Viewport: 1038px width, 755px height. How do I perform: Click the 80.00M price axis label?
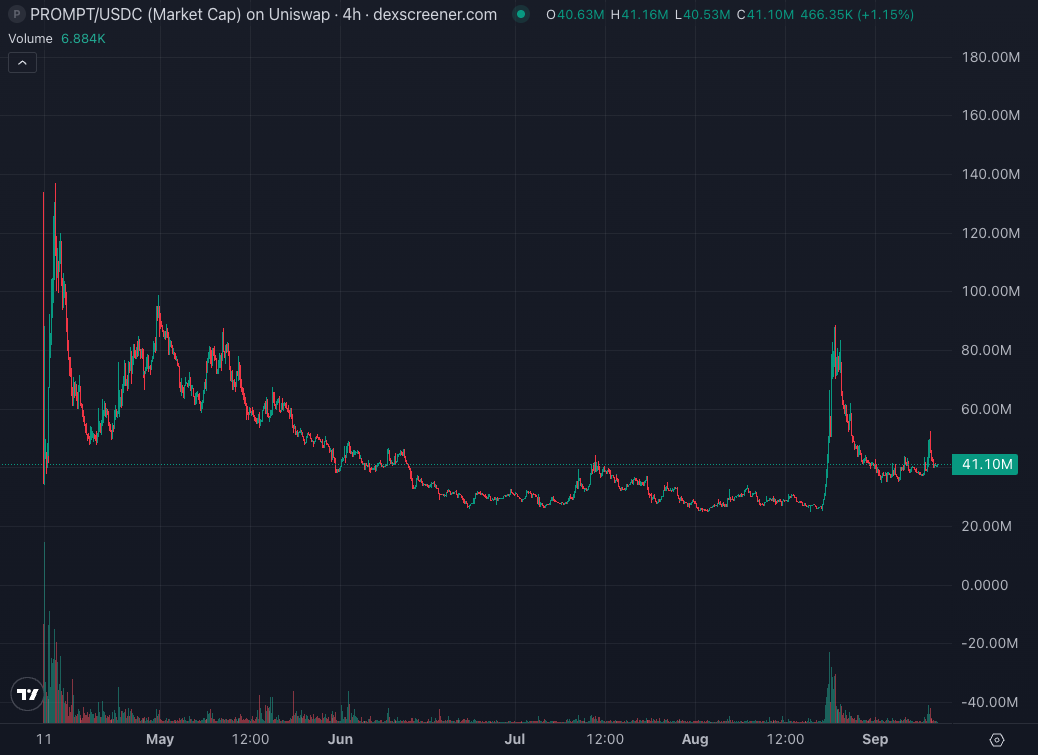986,350
